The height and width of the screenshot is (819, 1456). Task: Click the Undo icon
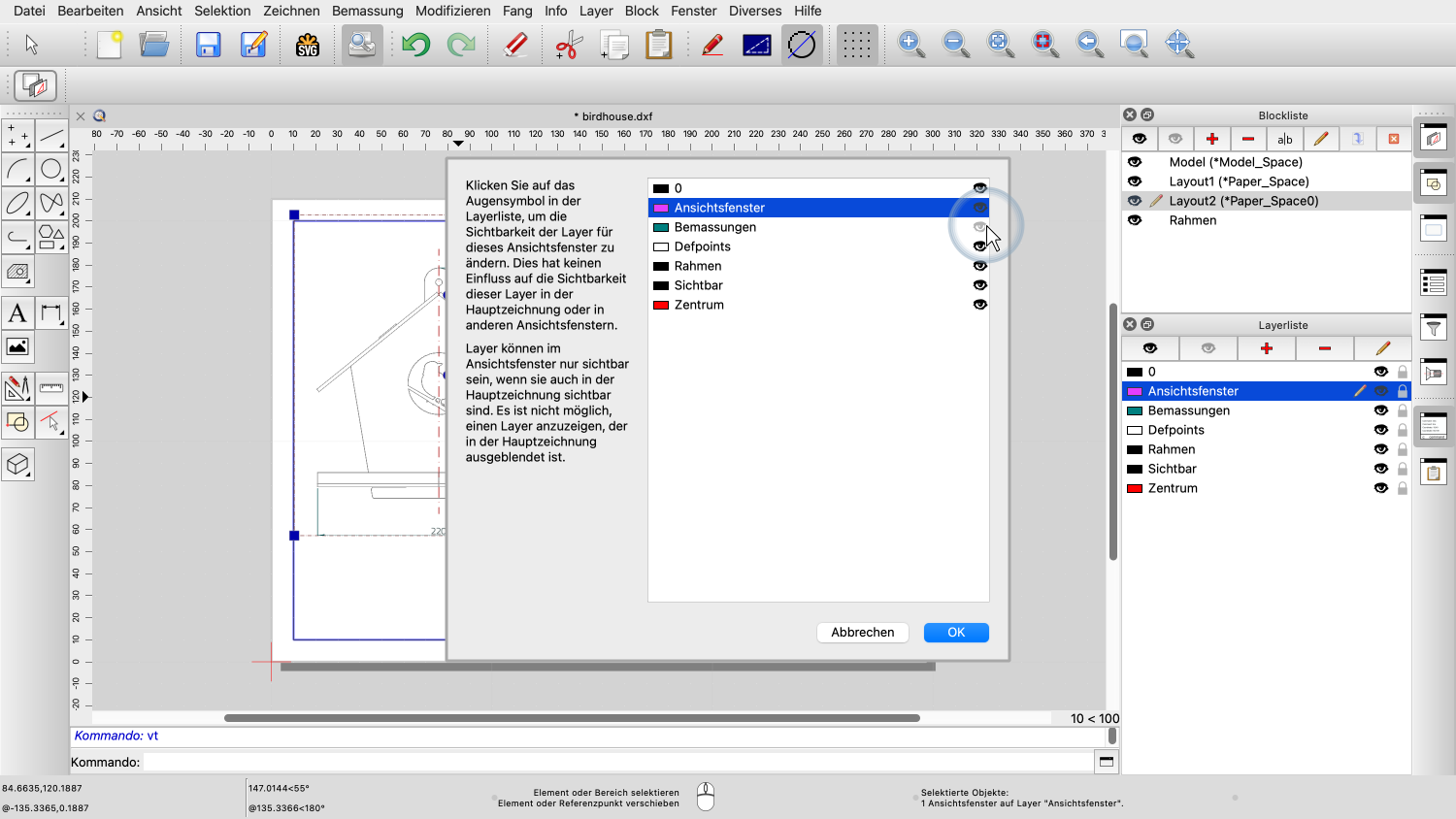414,44
